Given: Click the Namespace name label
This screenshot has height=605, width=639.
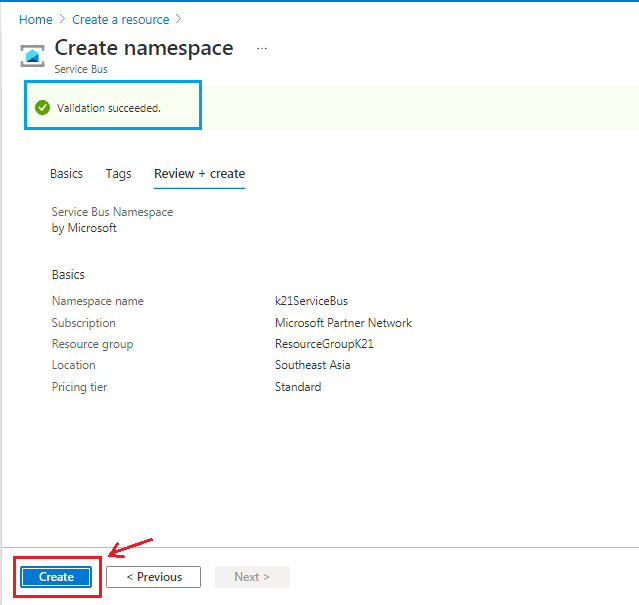Looking at the screenshot, I should (x=98, y=301).
